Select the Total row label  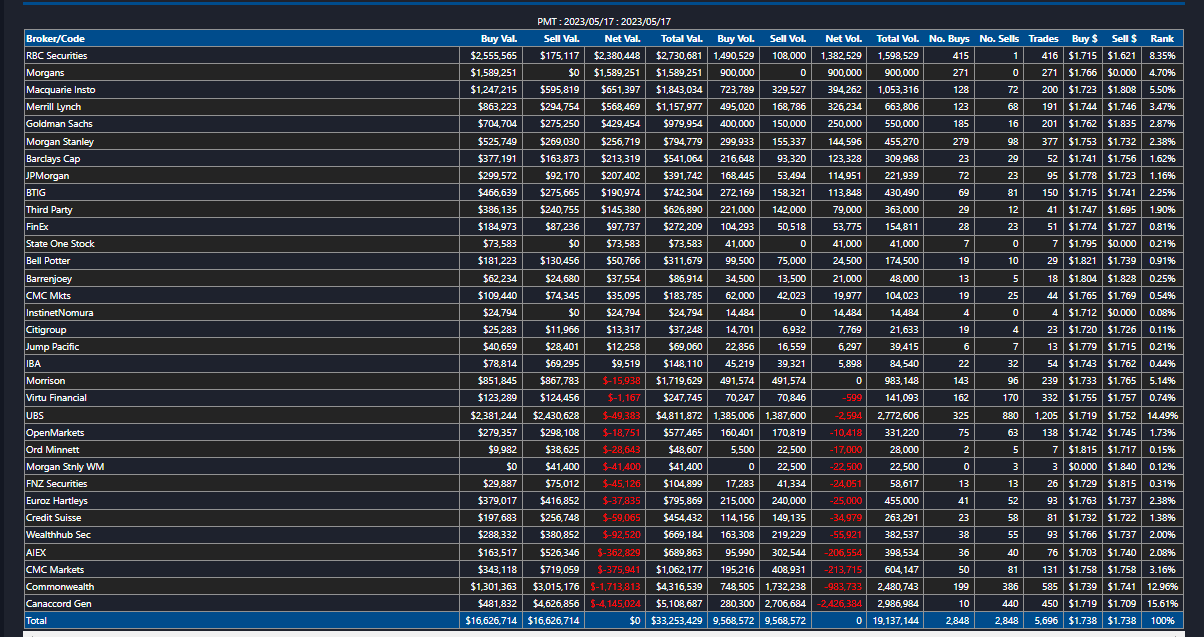point(37,621)
